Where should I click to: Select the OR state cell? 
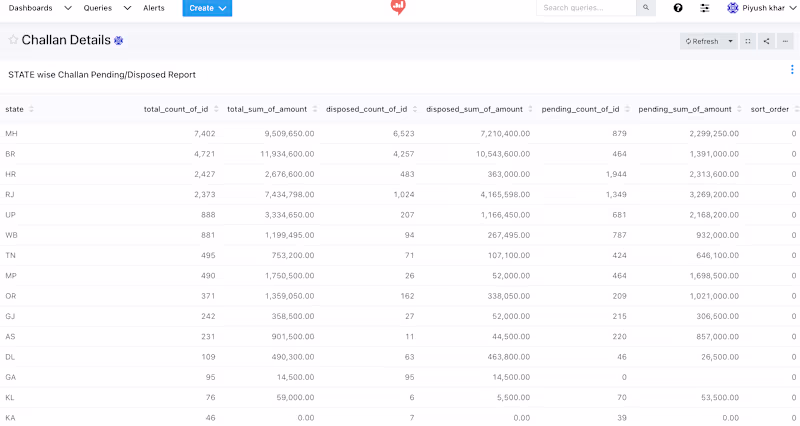(11, 296)
